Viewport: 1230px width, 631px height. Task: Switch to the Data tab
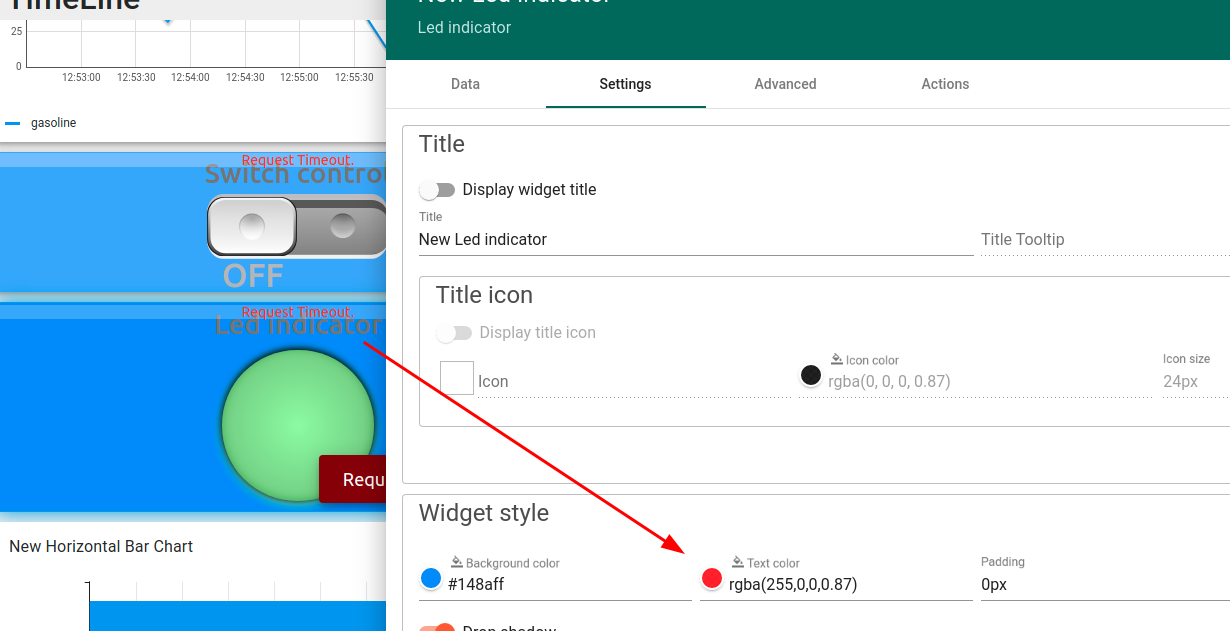coord(465,84)
